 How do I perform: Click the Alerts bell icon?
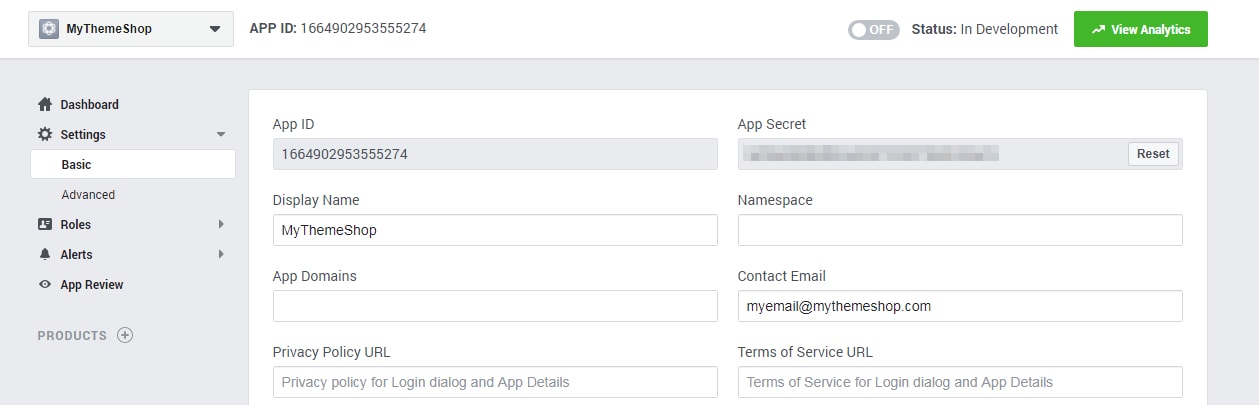pos(44,255)
